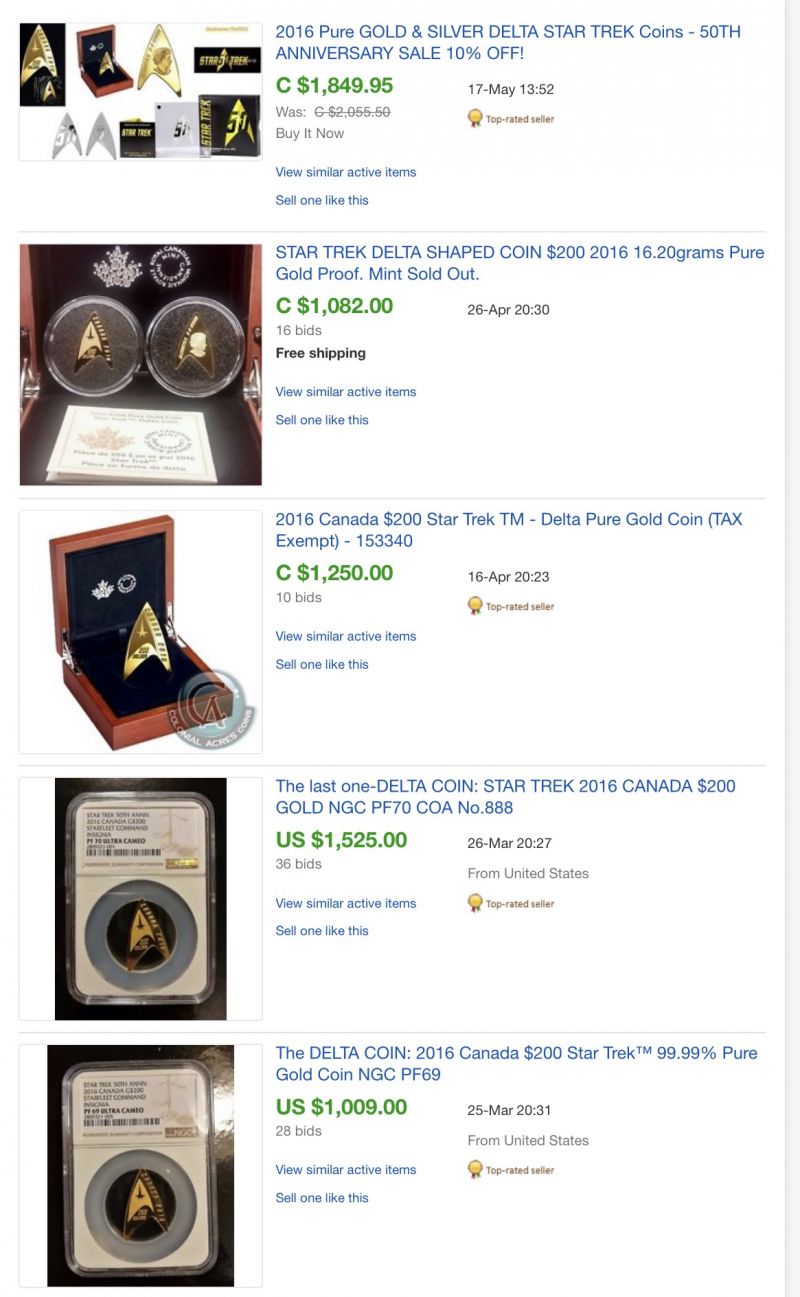Click thumbnail collage of gold and silver delta coins
The height and width of the screenshot is (1297, 800).
[141, 92]
